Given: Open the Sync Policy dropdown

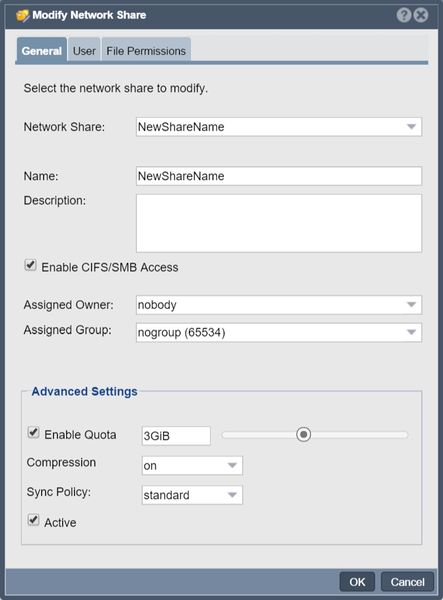Looking at the screenshot, I should click(x=192, y=495).
